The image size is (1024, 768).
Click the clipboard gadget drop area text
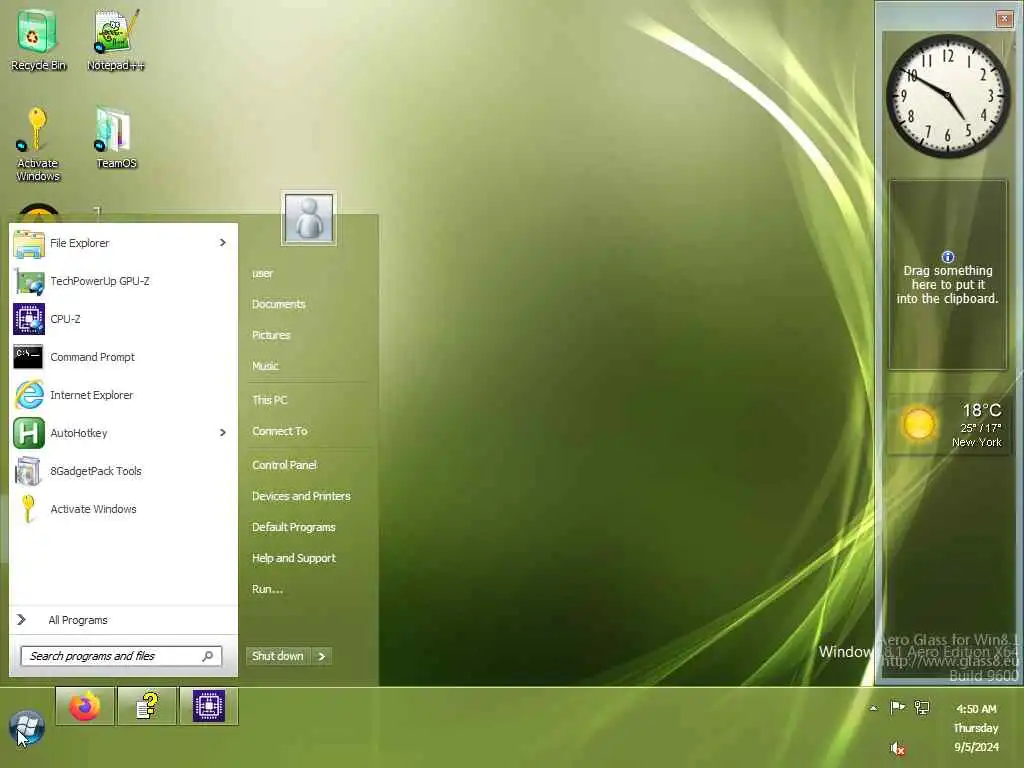[948, 285]
